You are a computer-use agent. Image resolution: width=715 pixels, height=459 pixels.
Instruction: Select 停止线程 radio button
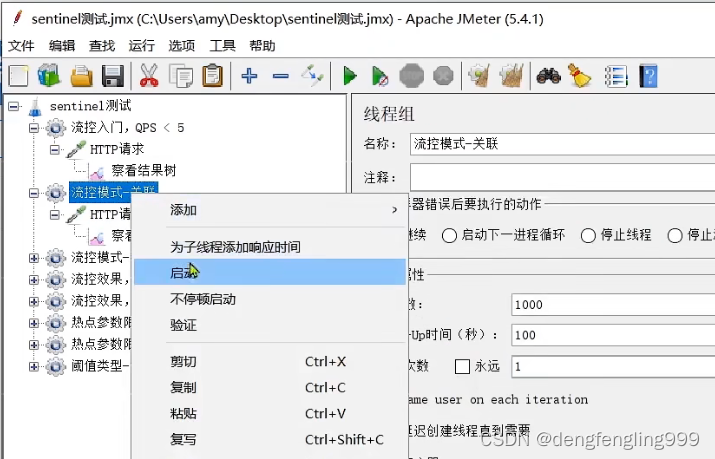pyautogui.click(x=588, y=236)
